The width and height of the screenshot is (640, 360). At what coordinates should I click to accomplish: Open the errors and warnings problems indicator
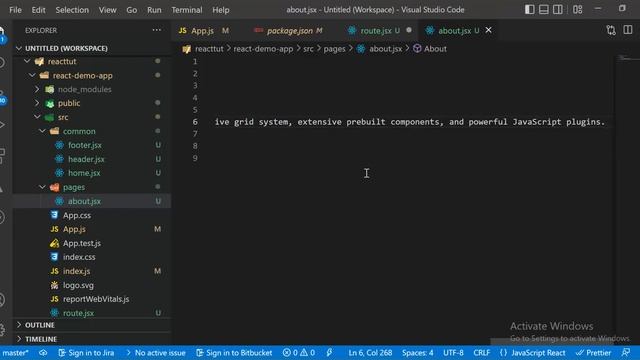coord(299,353)
